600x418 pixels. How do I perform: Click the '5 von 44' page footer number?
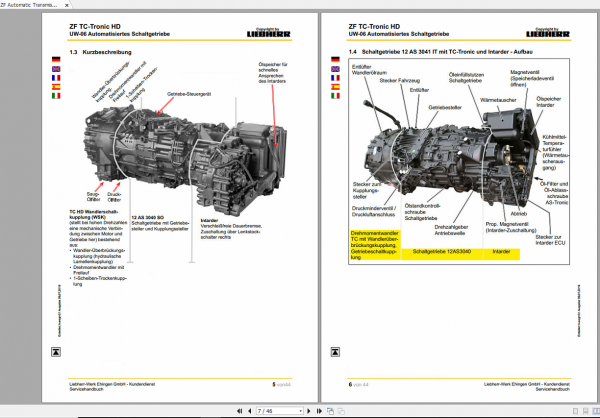[281, 385]
